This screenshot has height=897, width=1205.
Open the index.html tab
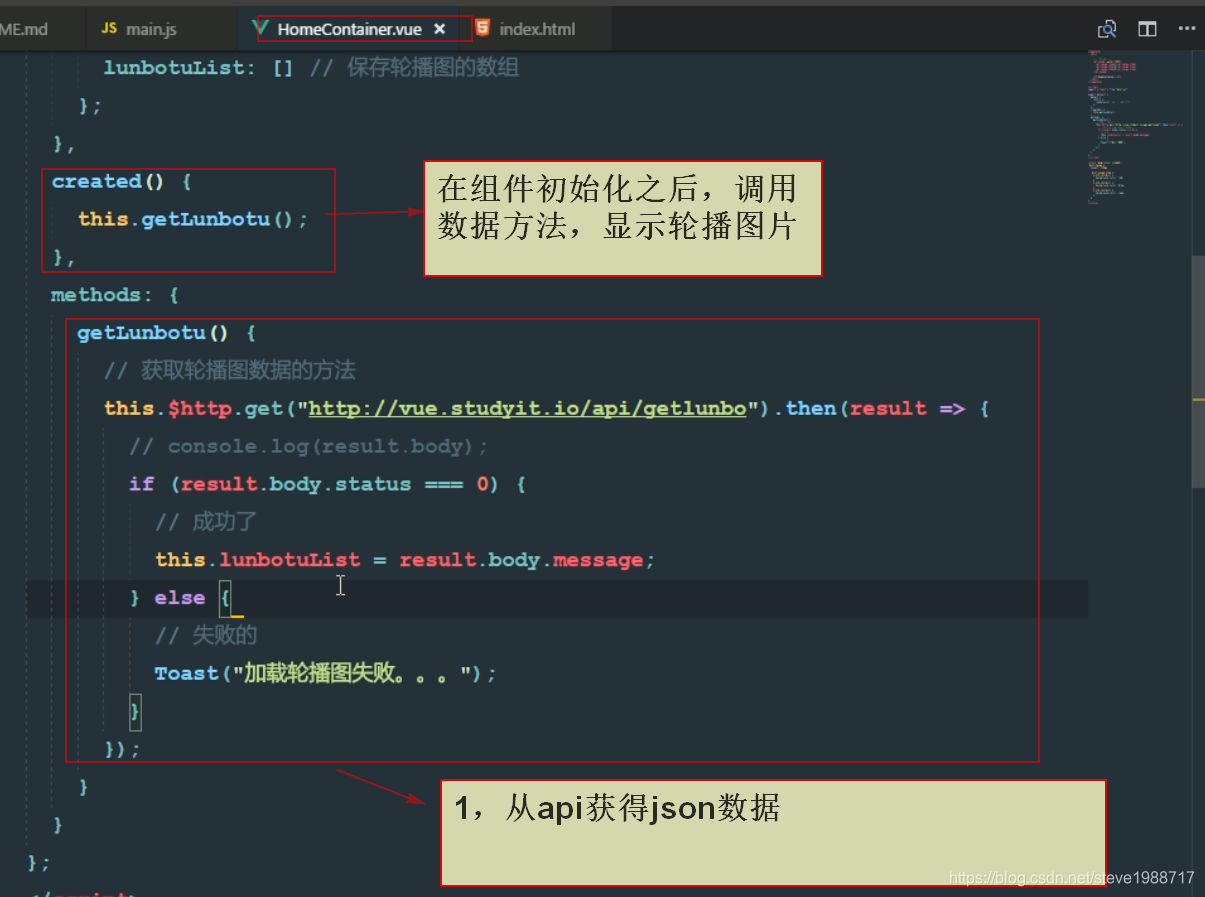tap(537, 29)
